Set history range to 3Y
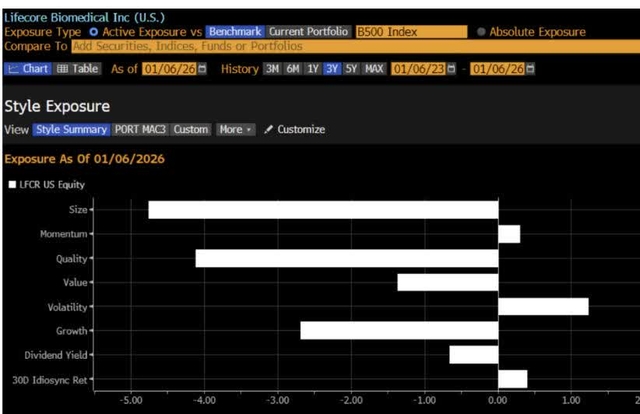640x414 pixels. [332, 69]
